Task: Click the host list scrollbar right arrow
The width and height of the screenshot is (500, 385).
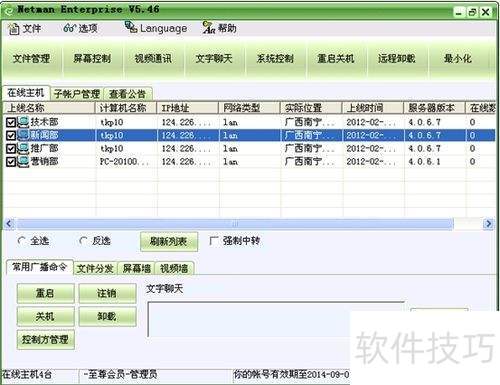Action: (x=489, y=224)
